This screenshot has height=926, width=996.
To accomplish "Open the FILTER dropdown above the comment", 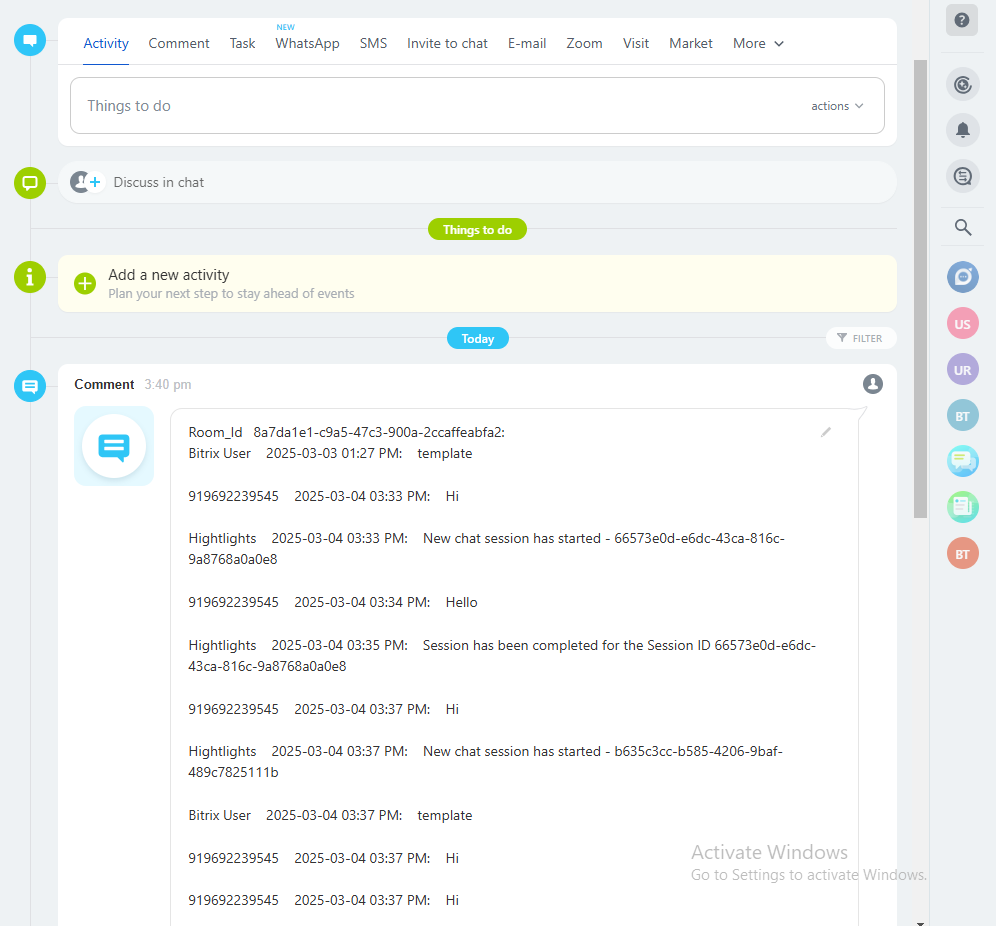I will tap(861, 338).
